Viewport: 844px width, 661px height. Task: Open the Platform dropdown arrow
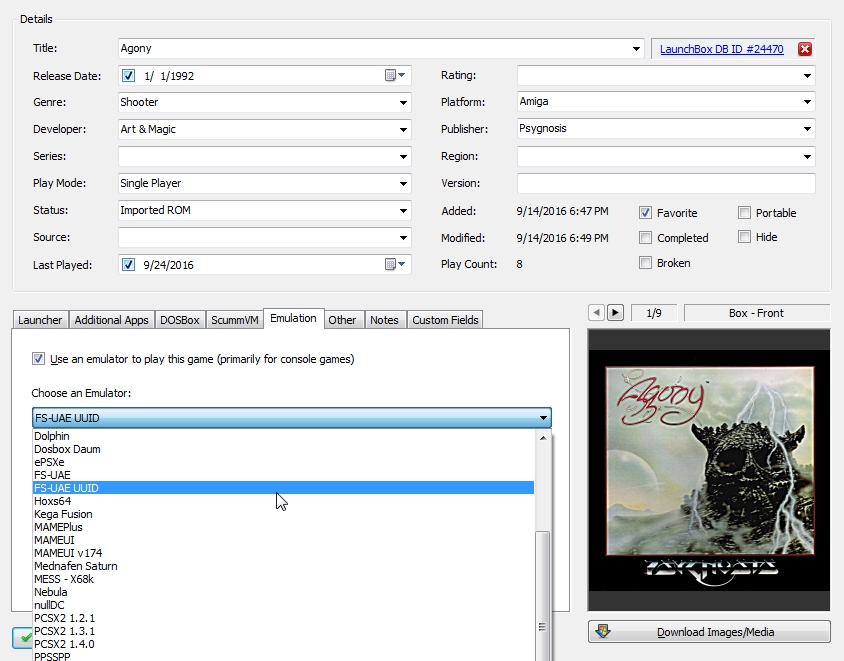click(806, 102)
